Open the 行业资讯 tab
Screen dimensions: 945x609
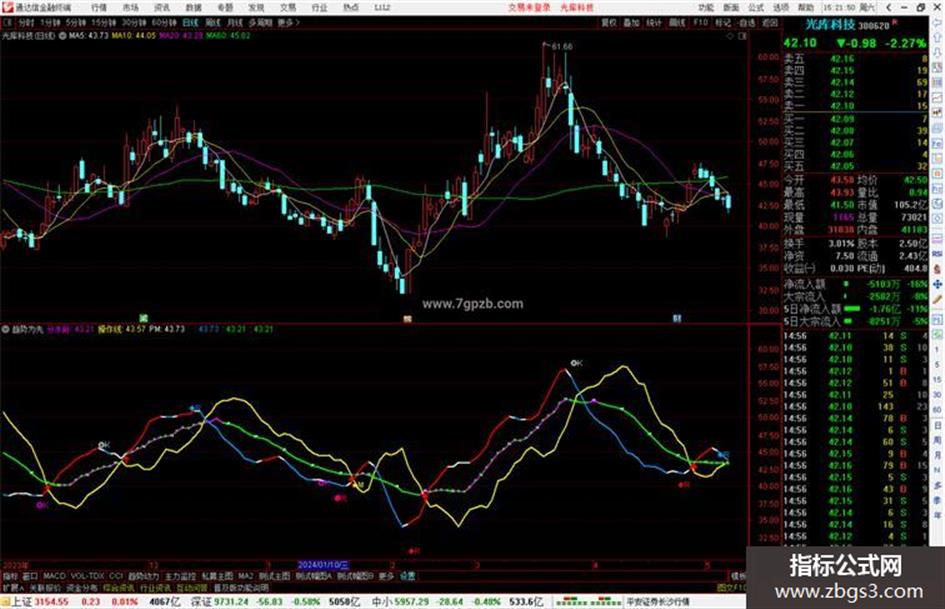pos(155,587)
